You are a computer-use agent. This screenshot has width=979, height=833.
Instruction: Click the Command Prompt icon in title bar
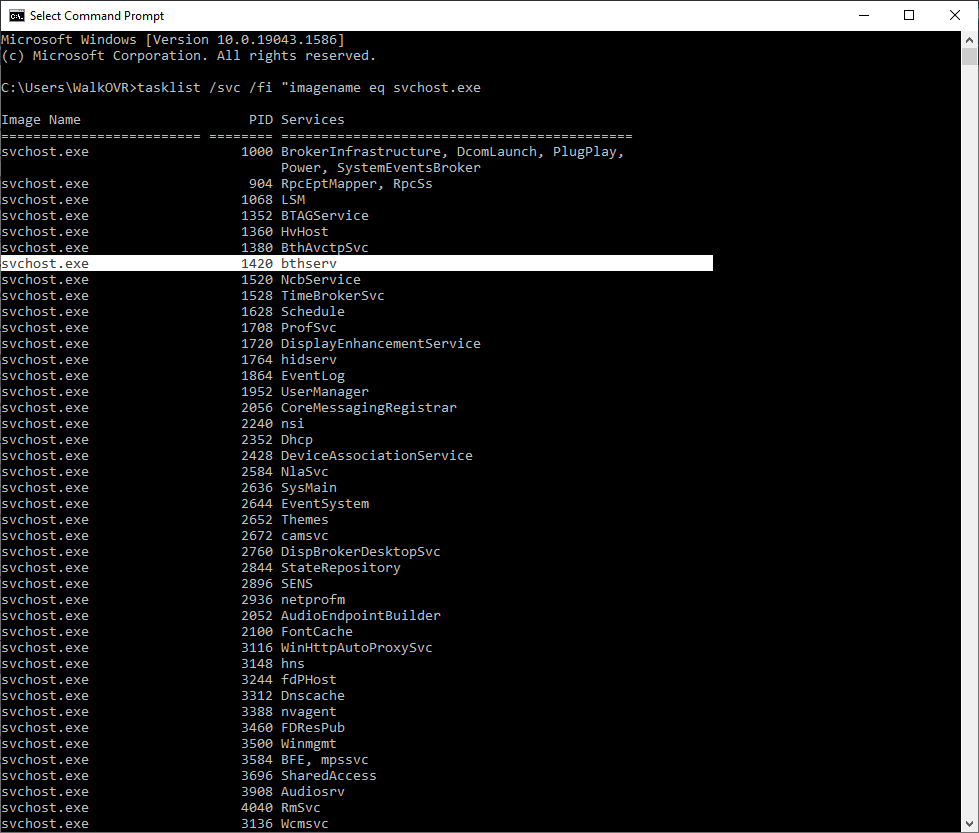16,15
